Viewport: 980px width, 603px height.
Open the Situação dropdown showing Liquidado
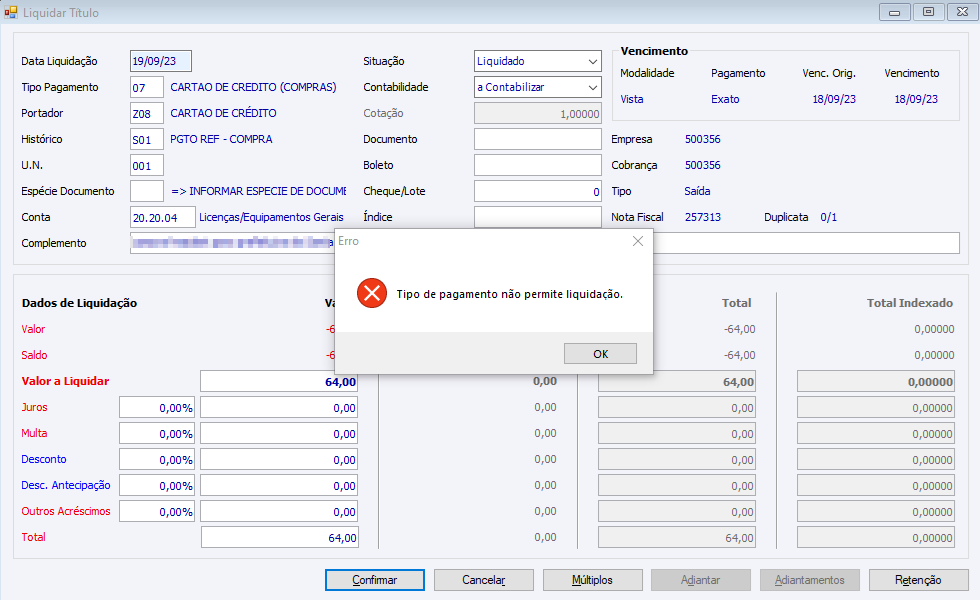(x=538, y=61)
